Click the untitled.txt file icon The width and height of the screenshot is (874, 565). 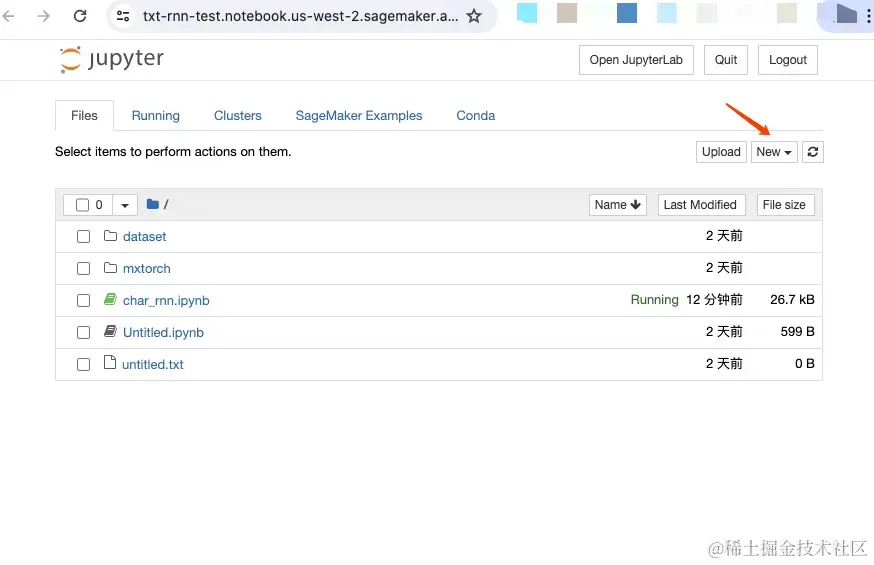pyautogui.click(x=110, y=363)
